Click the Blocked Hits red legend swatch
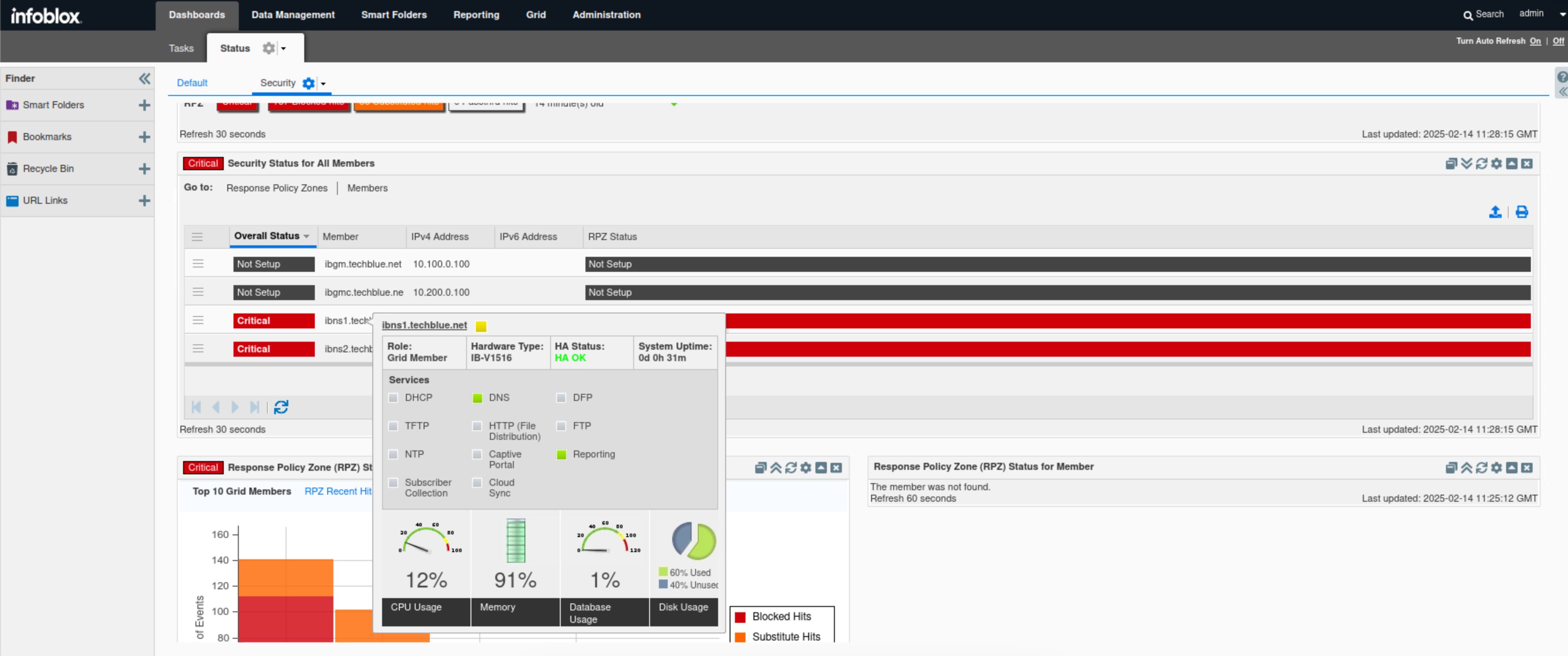 click(x=740, y=617)
